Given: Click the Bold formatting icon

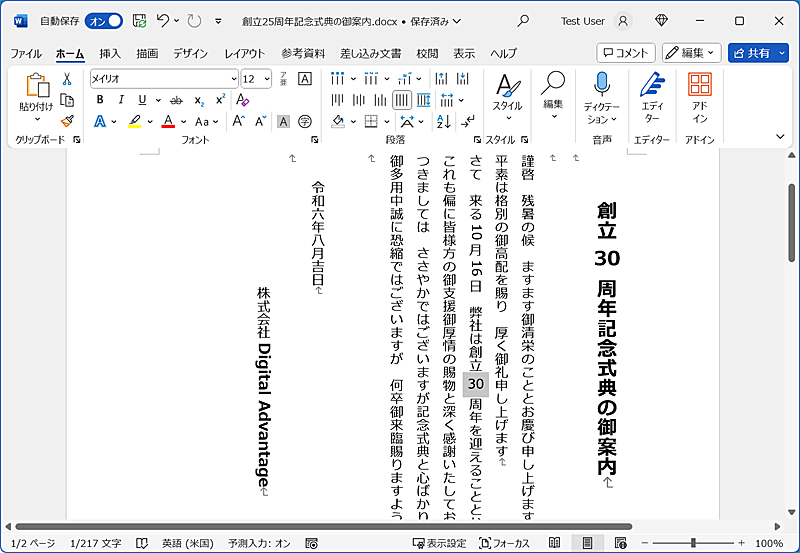Looking at the screenshot, I should [x=100, y=99].
